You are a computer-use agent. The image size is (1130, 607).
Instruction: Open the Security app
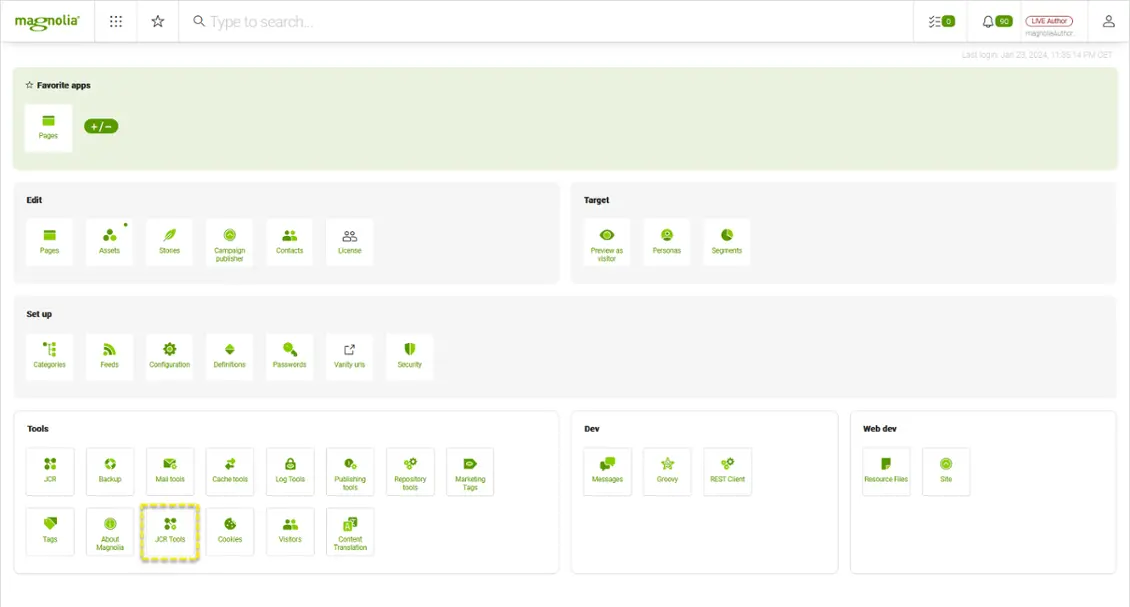pos(409,356)
